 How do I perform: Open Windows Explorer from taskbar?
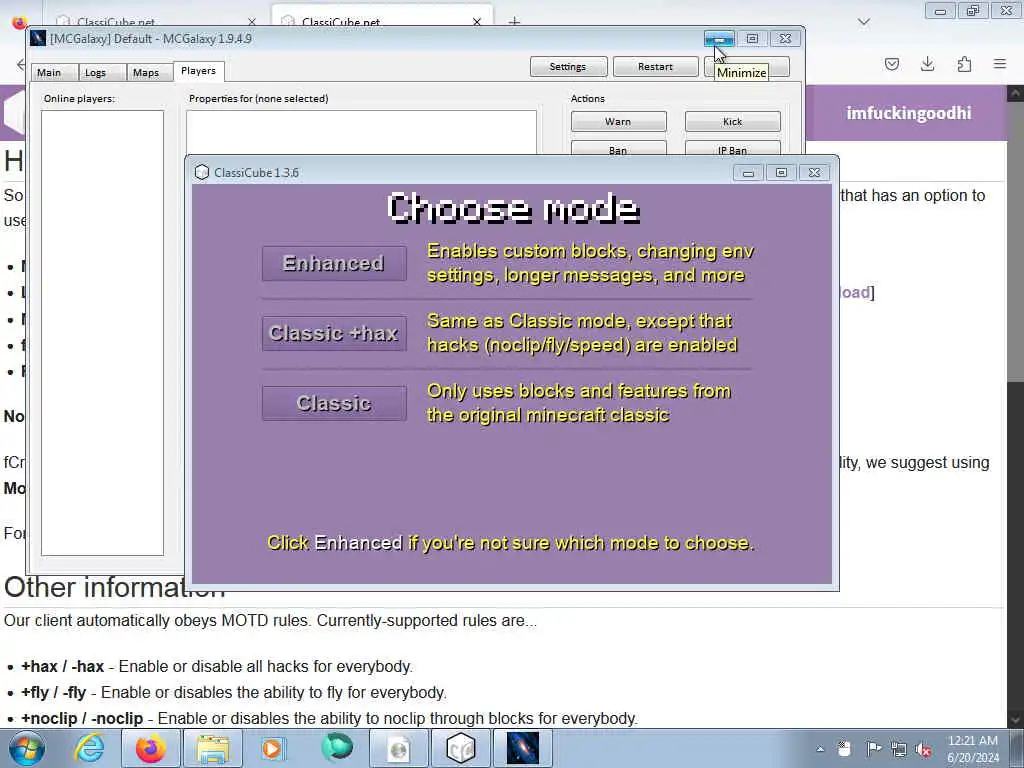pos(213,748)
